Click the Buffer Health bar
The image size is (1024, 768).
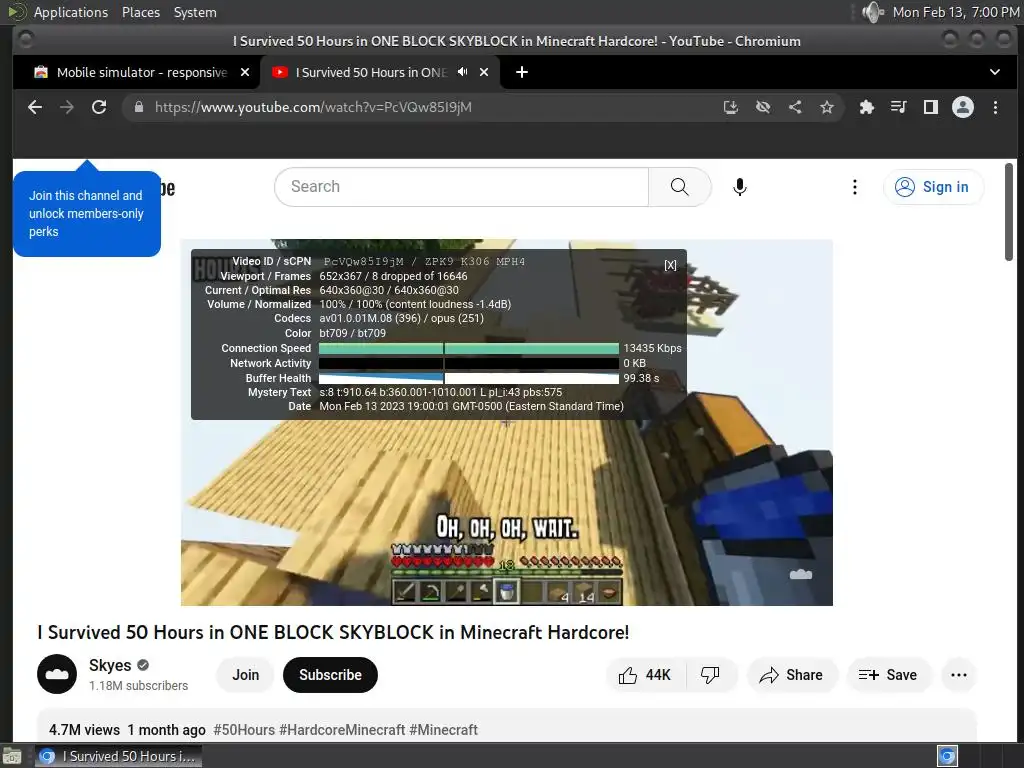468,378
